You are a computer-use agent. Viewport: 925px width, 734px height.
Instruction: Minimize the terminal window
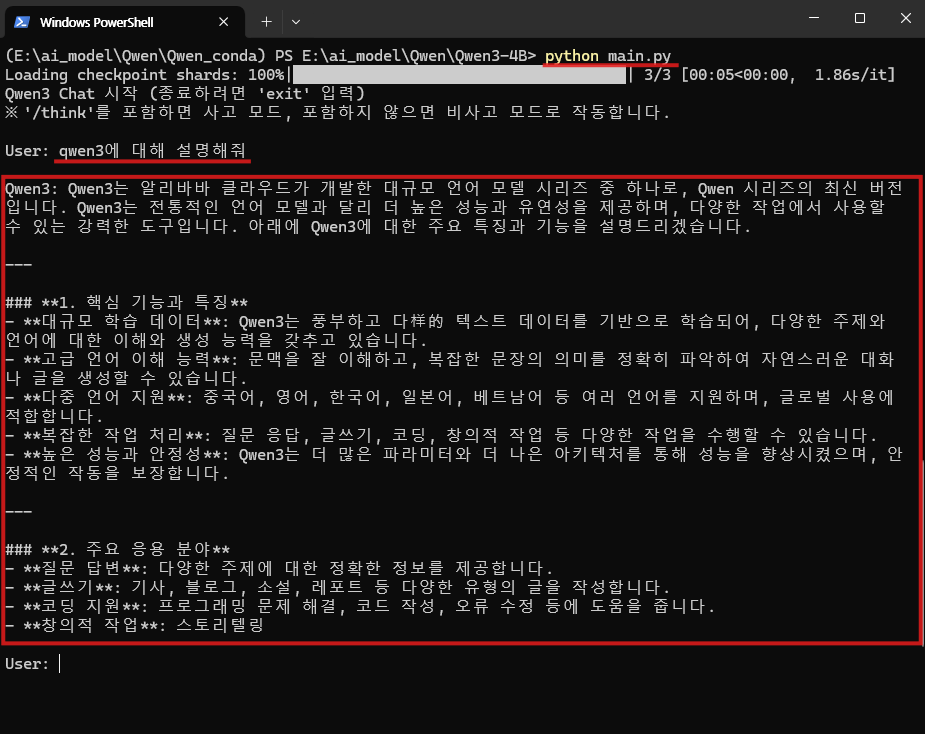coord(814,18)
